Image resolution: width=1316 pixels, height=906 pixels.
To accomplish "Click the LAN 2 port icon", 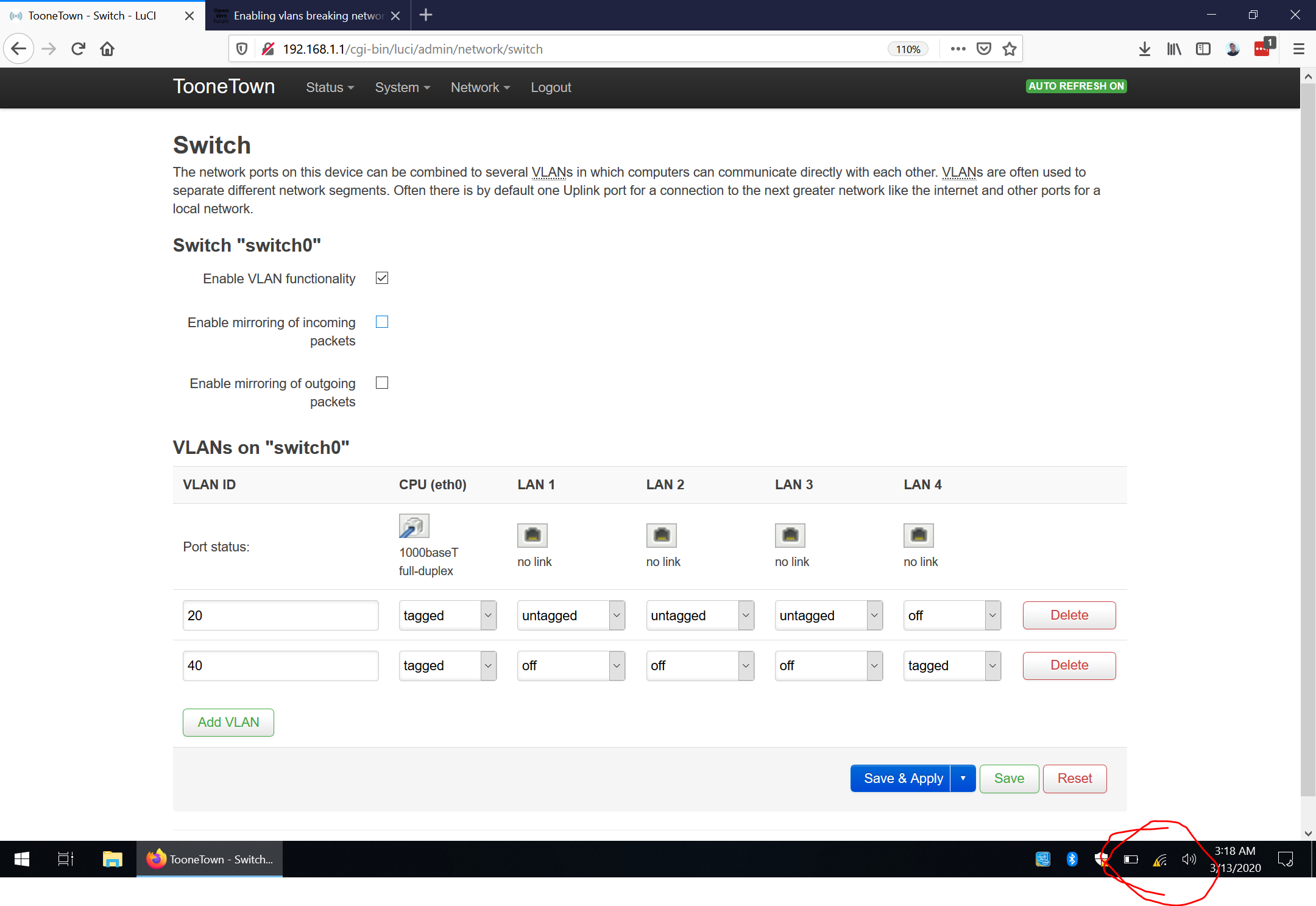I will (661, 536).
